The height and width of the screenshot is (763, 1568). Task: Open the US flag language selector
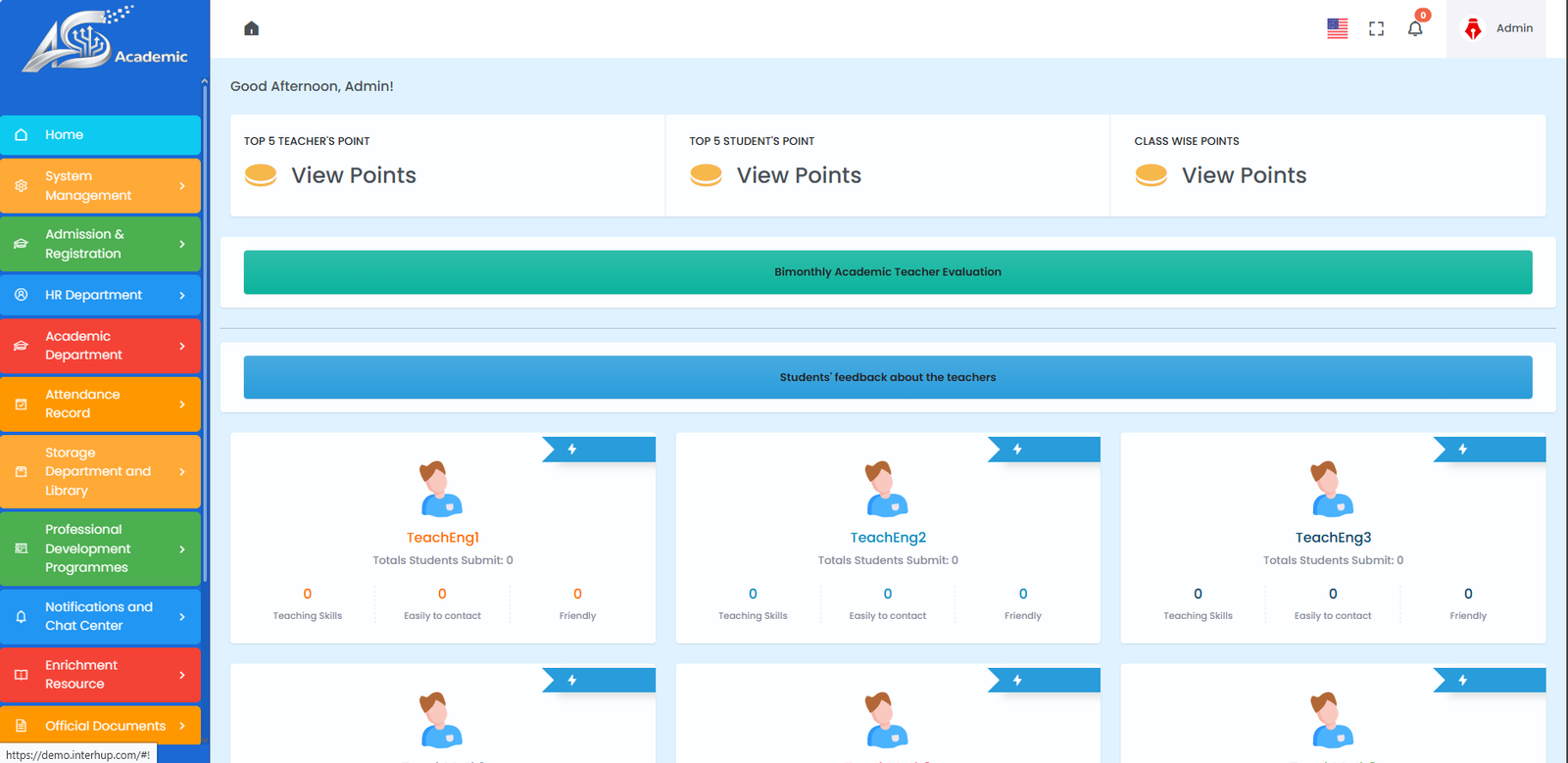[x=1337, y=28]
